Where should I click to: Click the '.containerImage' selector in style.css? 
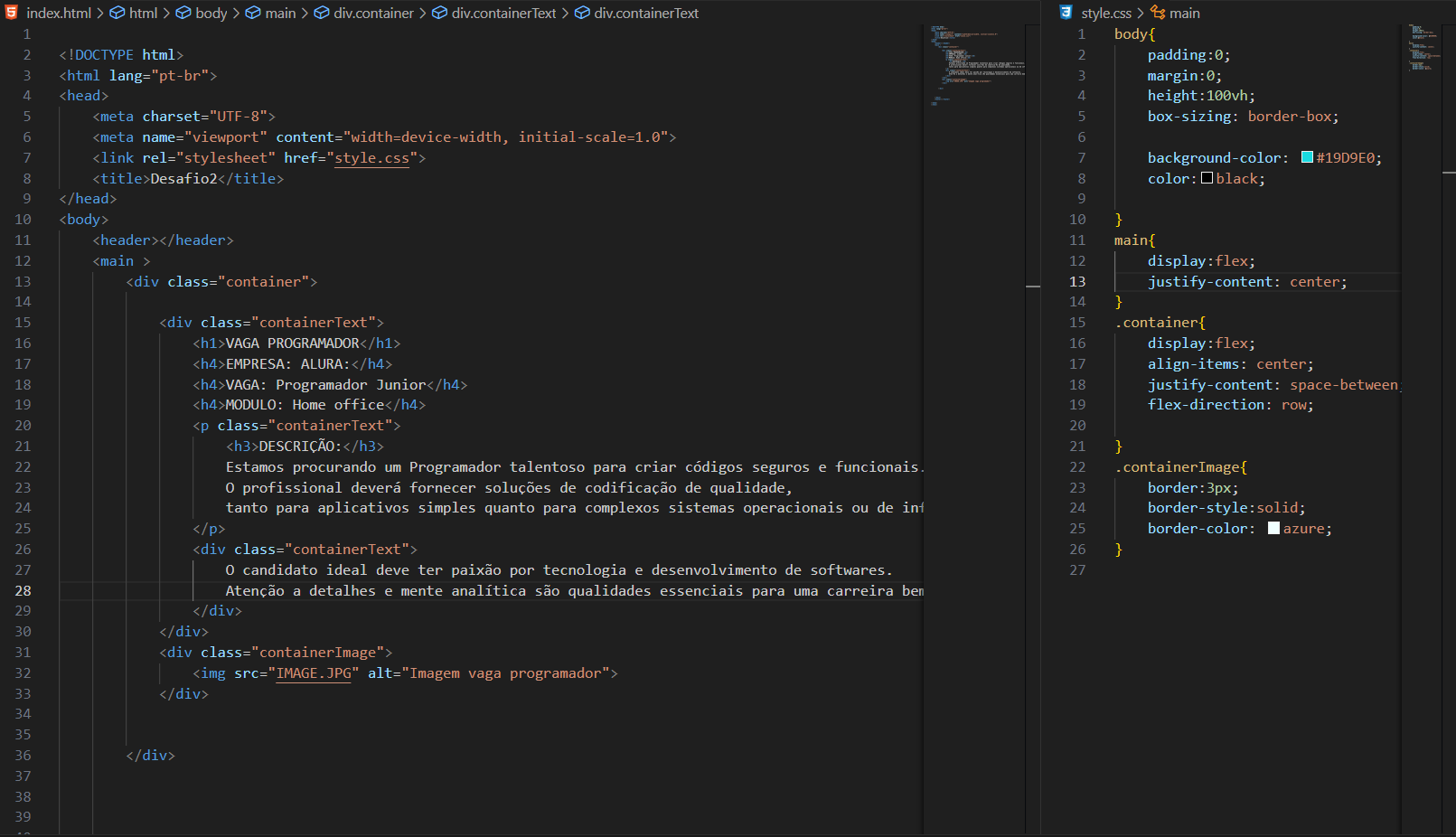pos(1177,467)
